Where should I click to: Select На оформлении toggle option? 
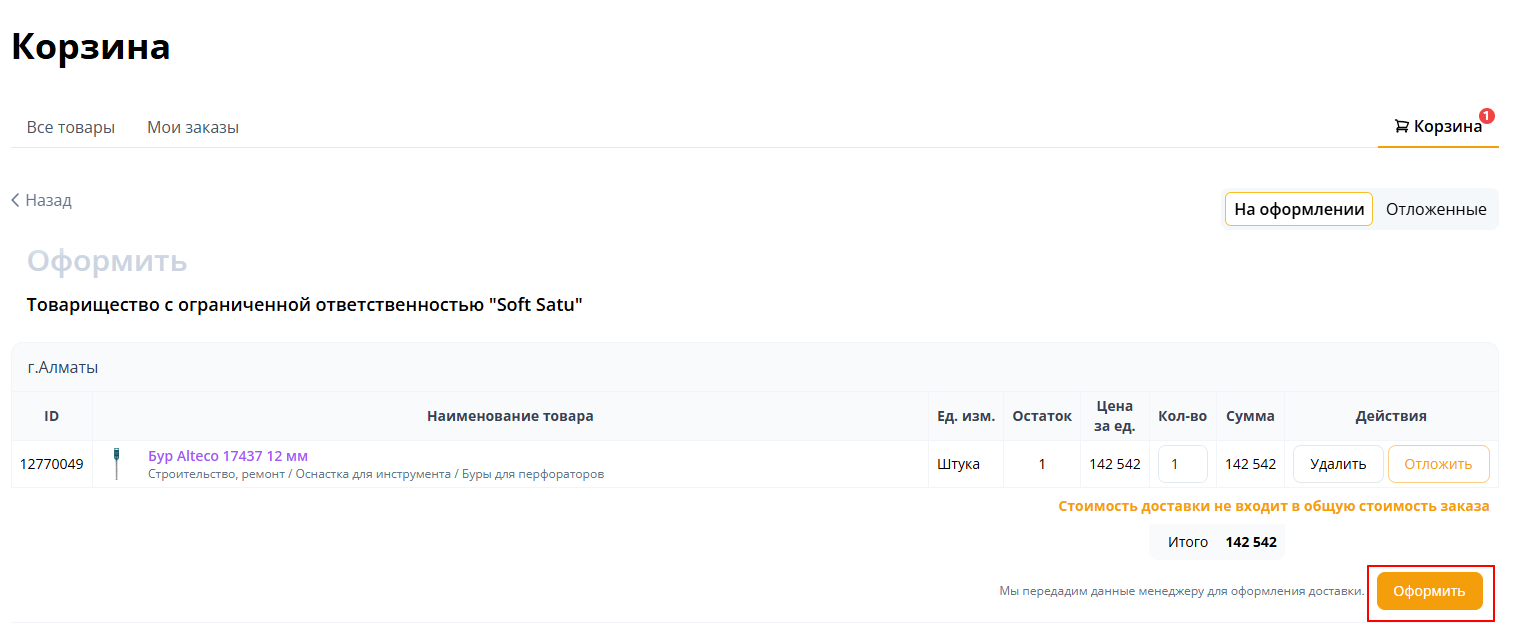click(1299, 209)
